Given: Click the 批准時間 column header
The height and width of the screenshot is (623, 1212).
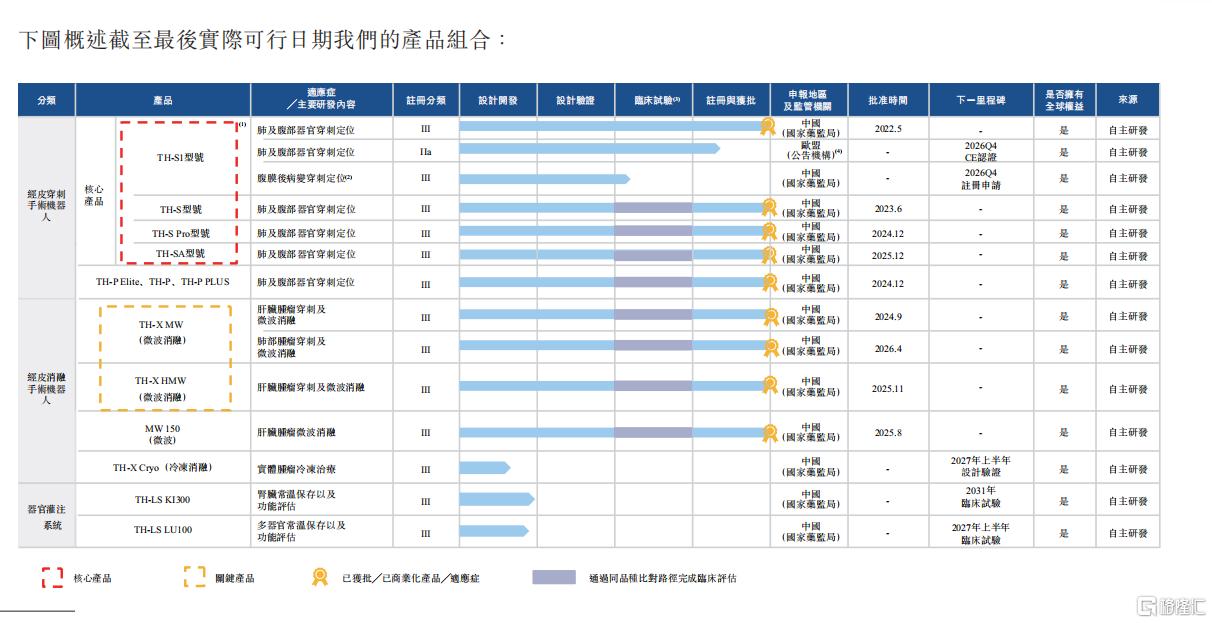Looking at the screenshot, I should tap(888, 100).
